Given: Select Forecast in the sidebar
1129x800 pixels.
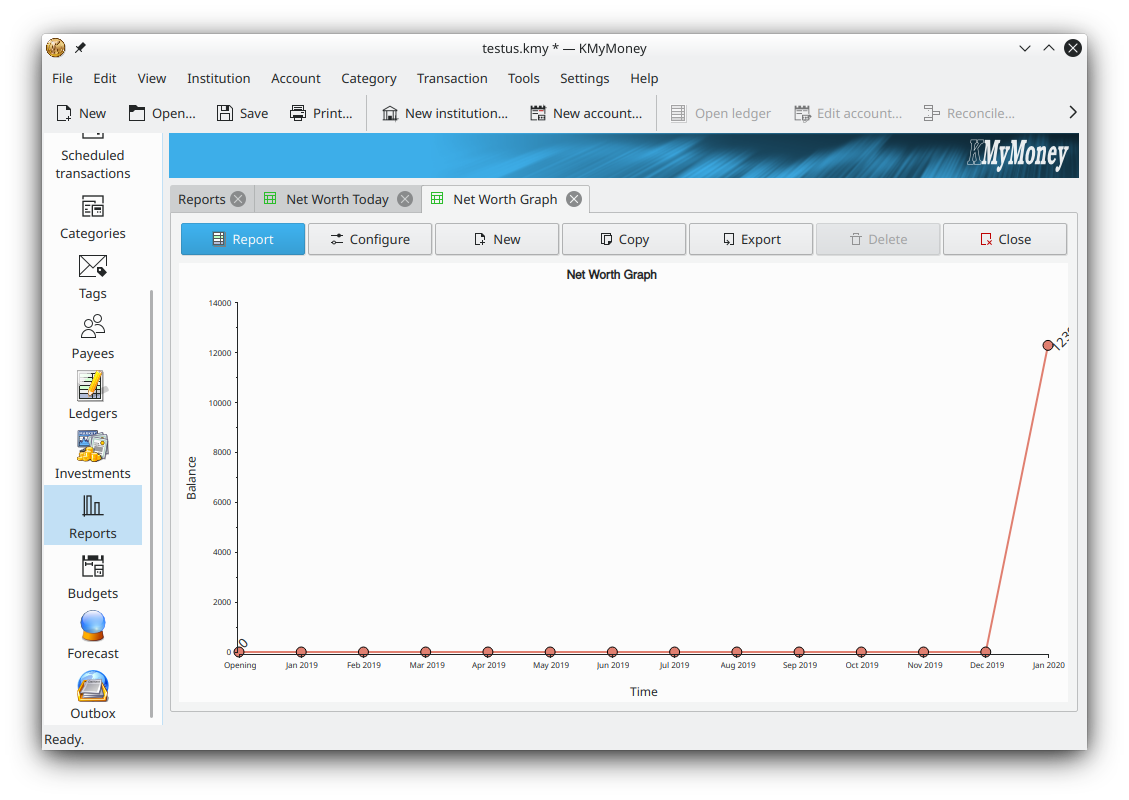Looking at the screenshot, I should 92,635.
